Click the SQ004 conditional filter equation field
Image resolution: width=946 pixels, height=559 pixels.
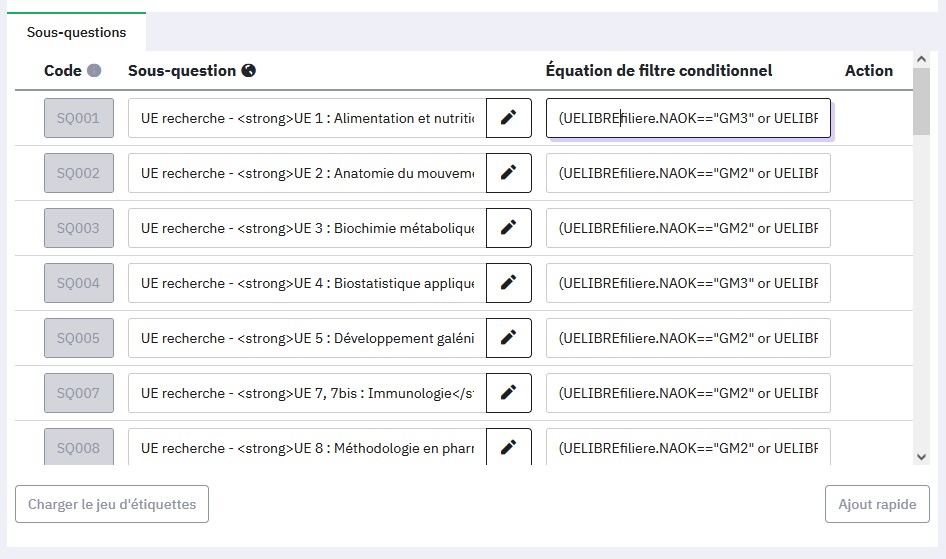[x=688, y=283]
